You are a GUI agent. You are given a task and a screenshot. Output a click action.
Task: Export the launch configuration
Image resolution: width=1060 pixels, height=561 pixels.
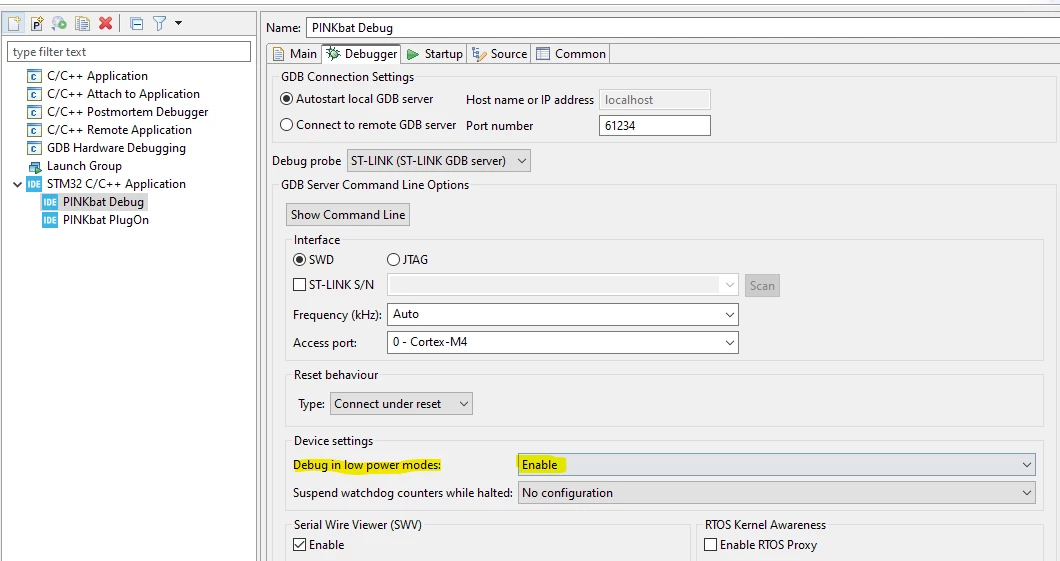(x=59, y=24)
